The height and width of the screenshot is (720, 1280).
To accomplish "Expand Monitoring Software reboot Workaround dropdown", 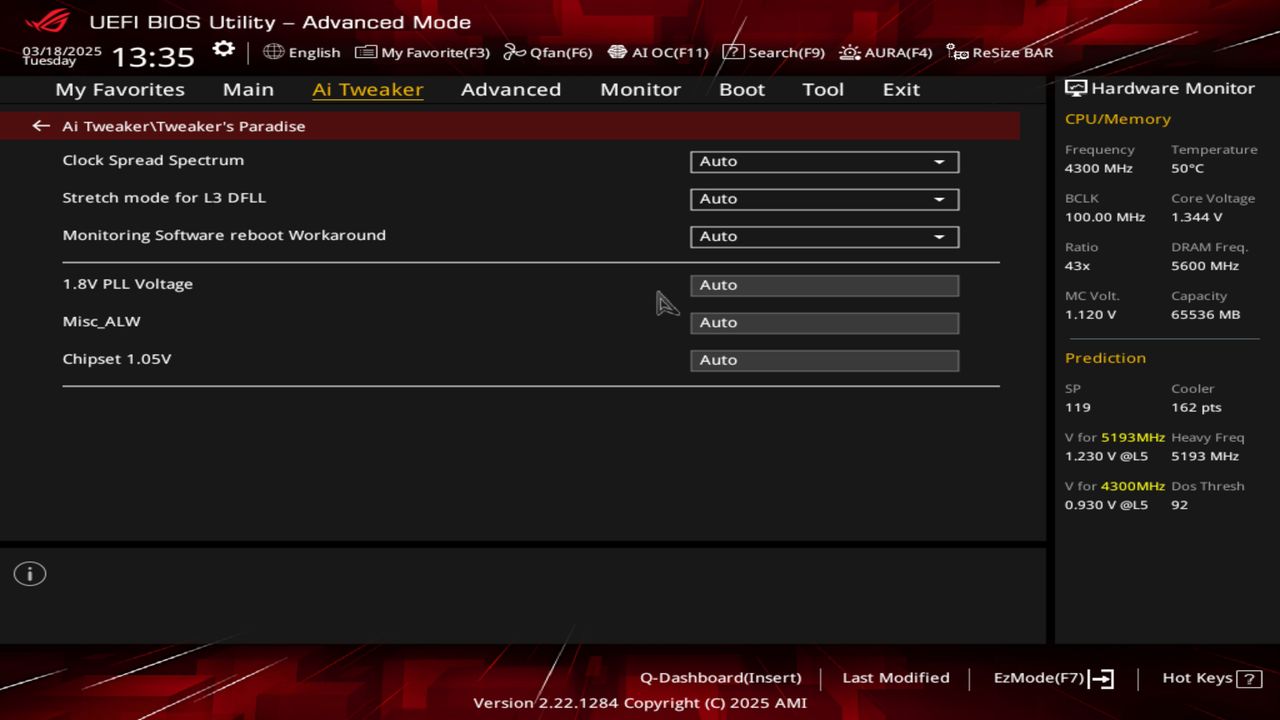I will coord(825,236).
